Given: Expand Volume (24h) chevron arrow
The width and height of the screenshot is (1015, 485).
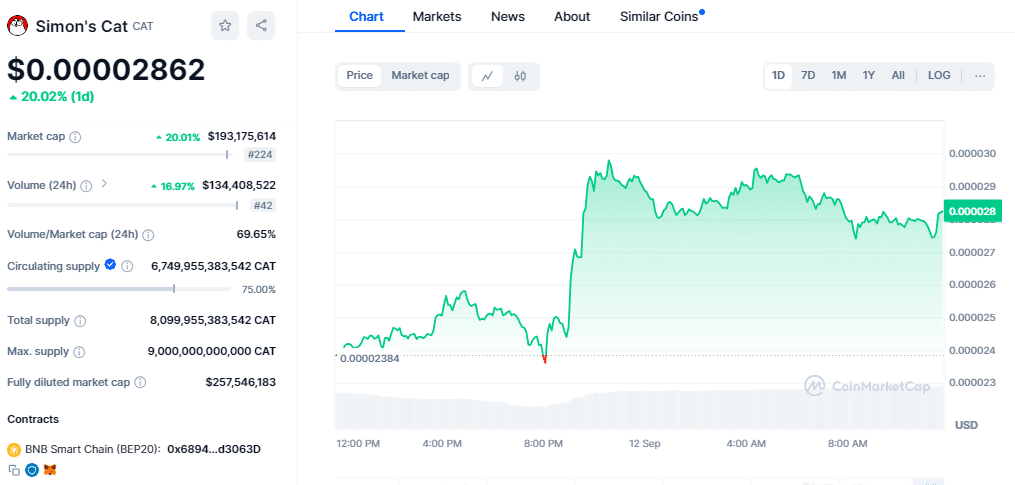Looking at the screenshot, I should pyautogui.click(x=104, y=185).
